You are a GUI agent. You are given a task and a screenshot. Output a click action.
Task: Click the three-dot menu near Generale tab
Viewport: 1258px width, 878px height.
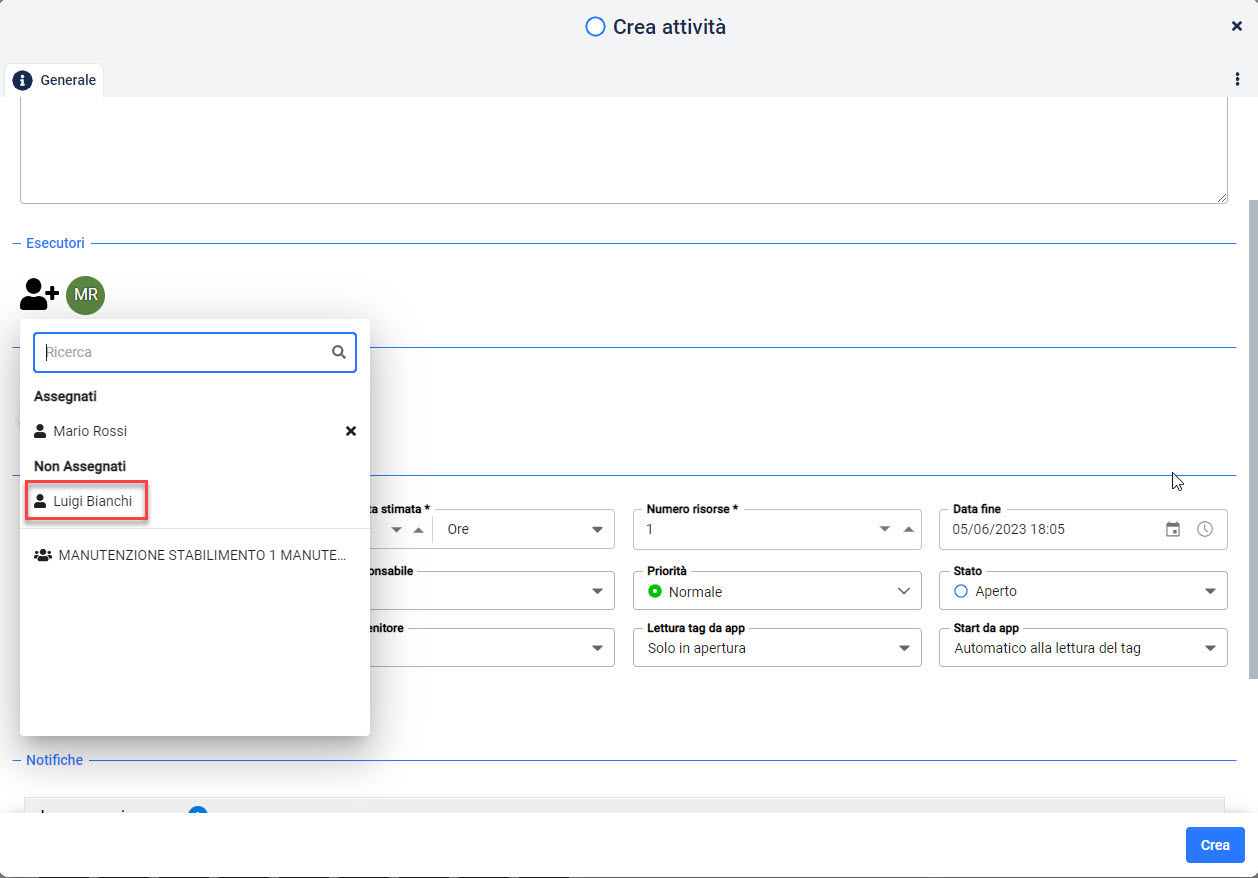[1238, 79]
